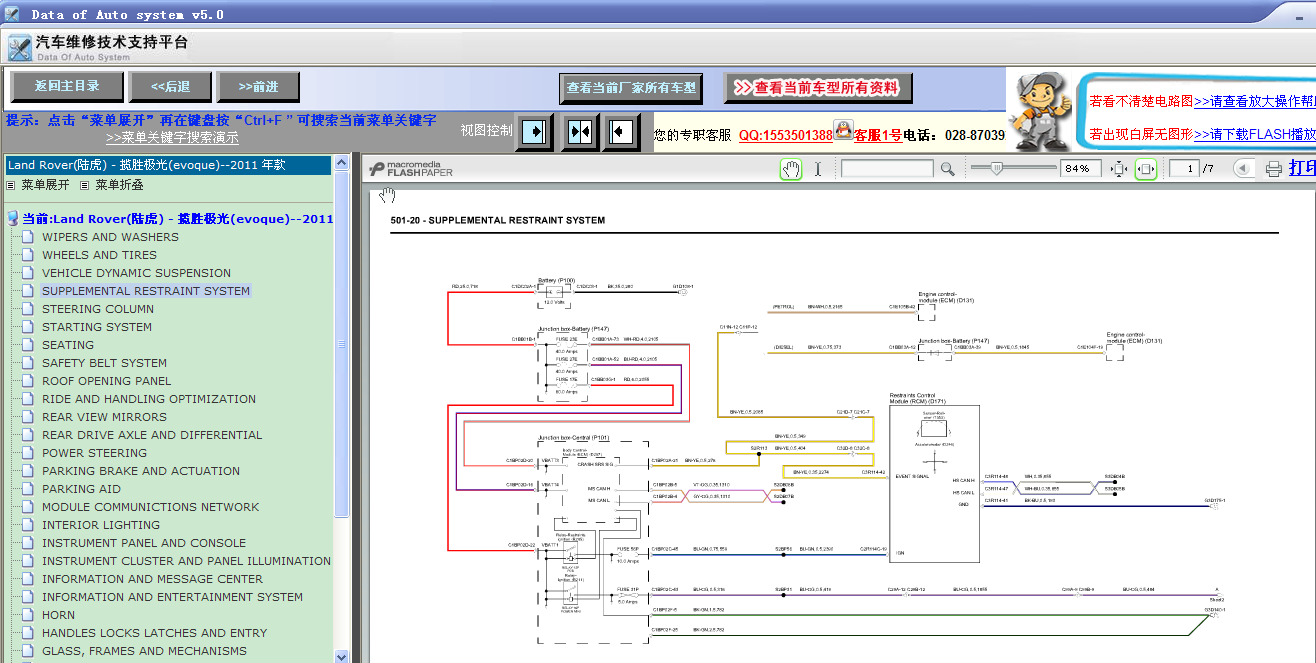Click the document icon beside SEATING

[x=28, y=345]
